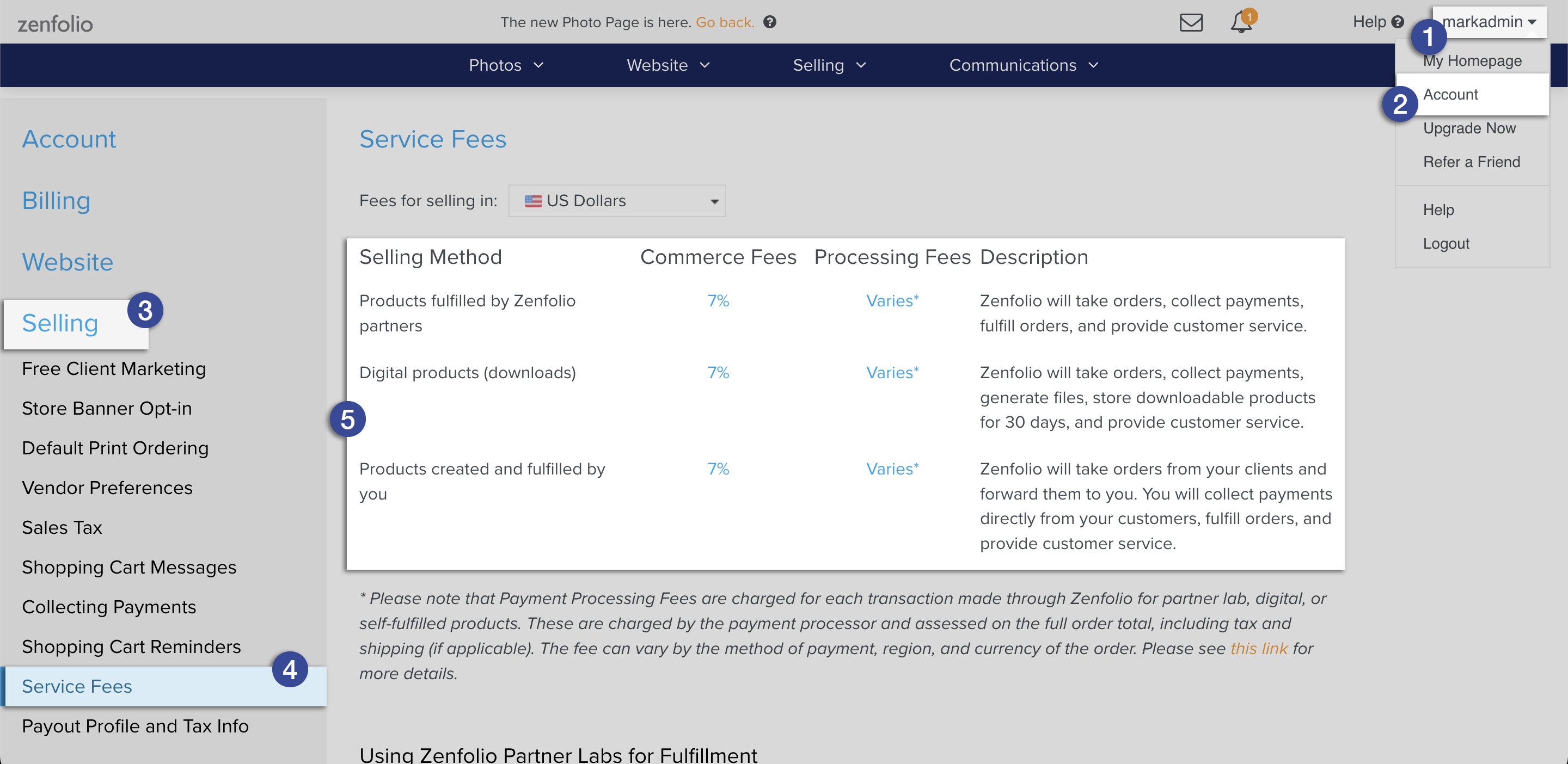Open Store Banner Opt-in page
This screenshot has height=764, width=1568.
[x=107, y=408]
